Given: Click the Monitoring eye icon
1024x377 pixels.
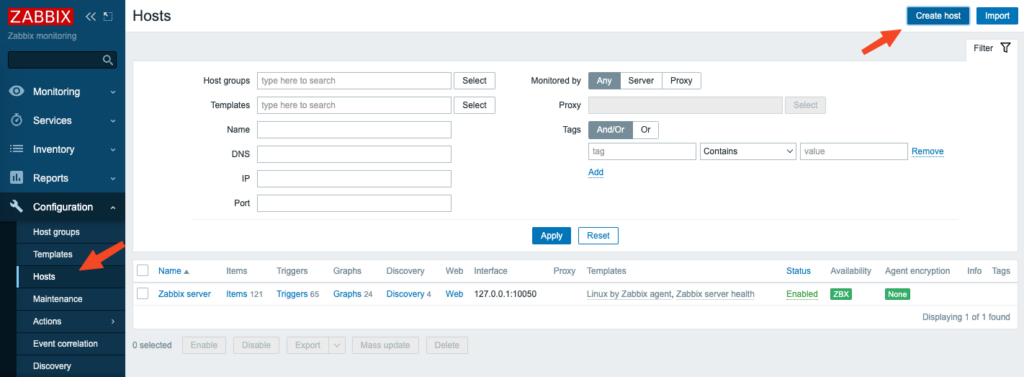Looking at the screenshot, I should [x=17, y=91].
